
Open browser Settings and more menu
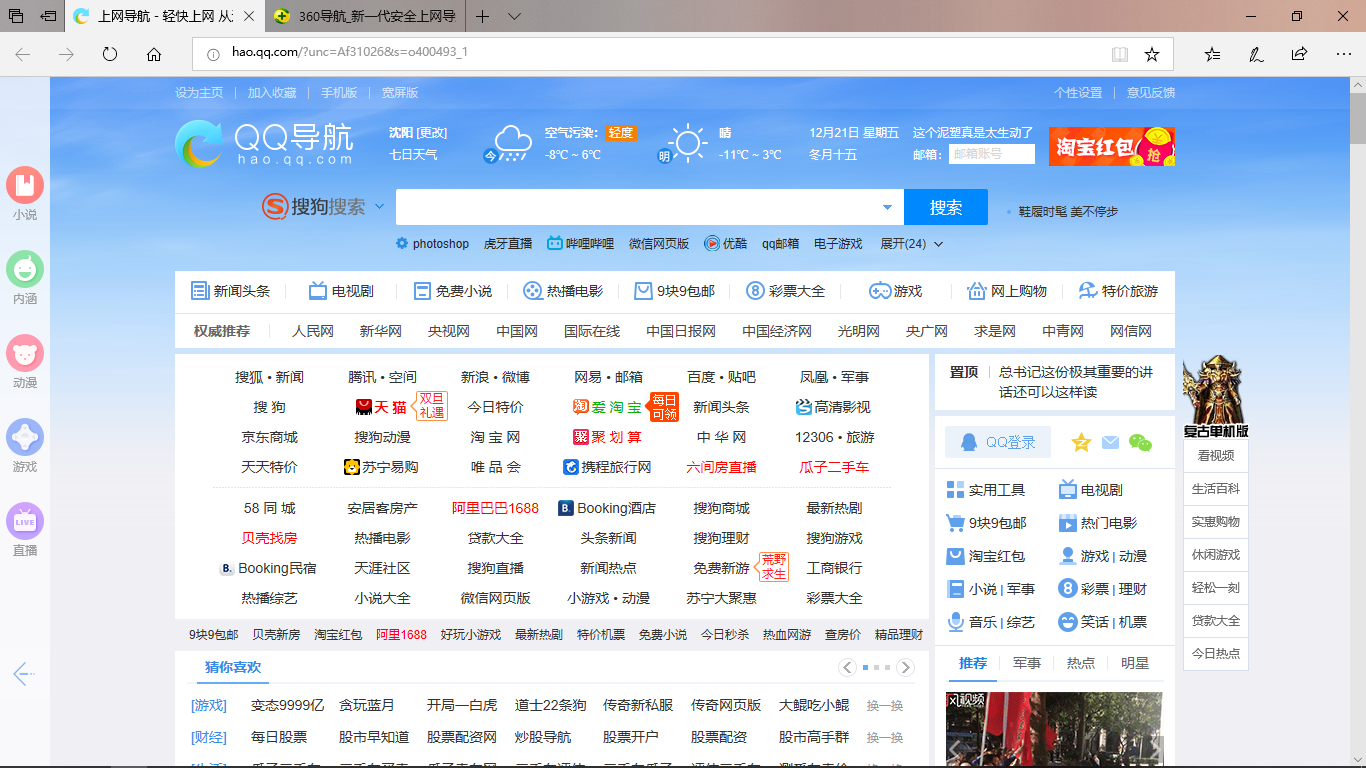1342,54
